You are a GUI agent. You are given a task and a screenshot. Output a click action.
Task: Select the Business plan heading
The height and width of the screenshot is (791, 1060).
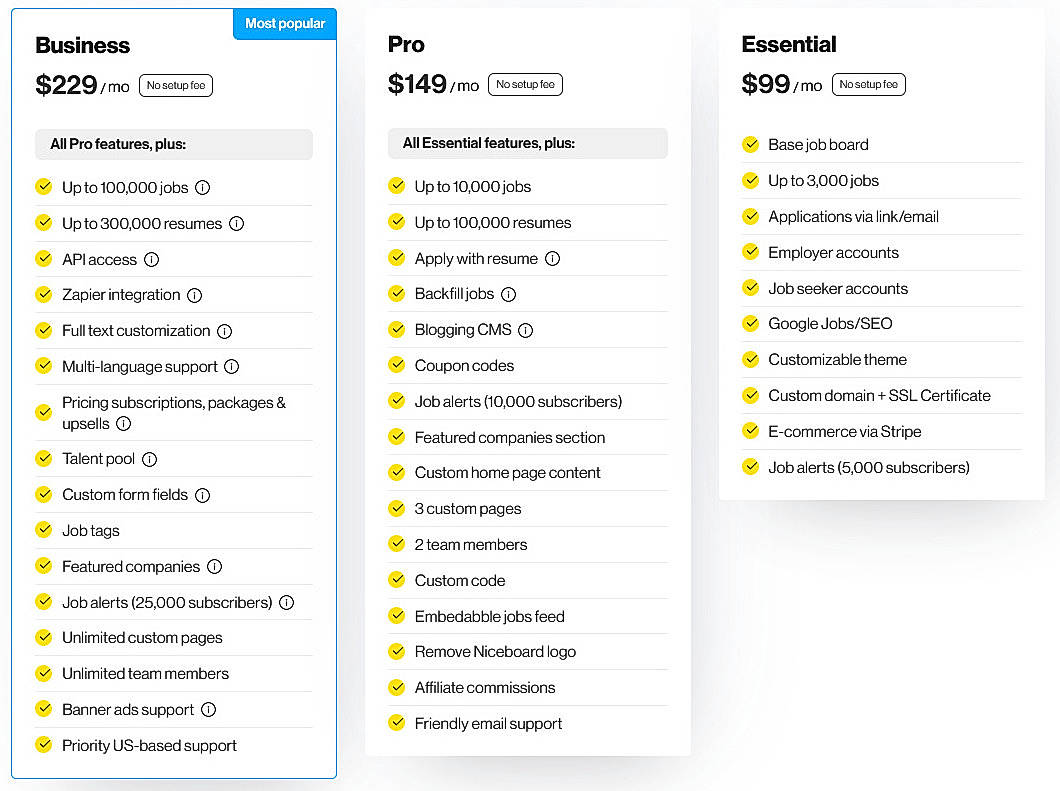tap(83, 45)
